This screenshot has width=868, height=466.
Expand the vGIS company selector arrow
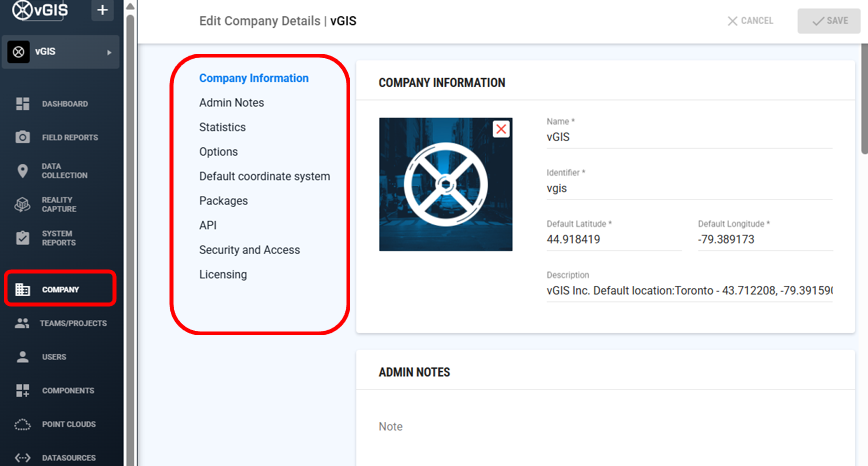click(x=109, y=52)
